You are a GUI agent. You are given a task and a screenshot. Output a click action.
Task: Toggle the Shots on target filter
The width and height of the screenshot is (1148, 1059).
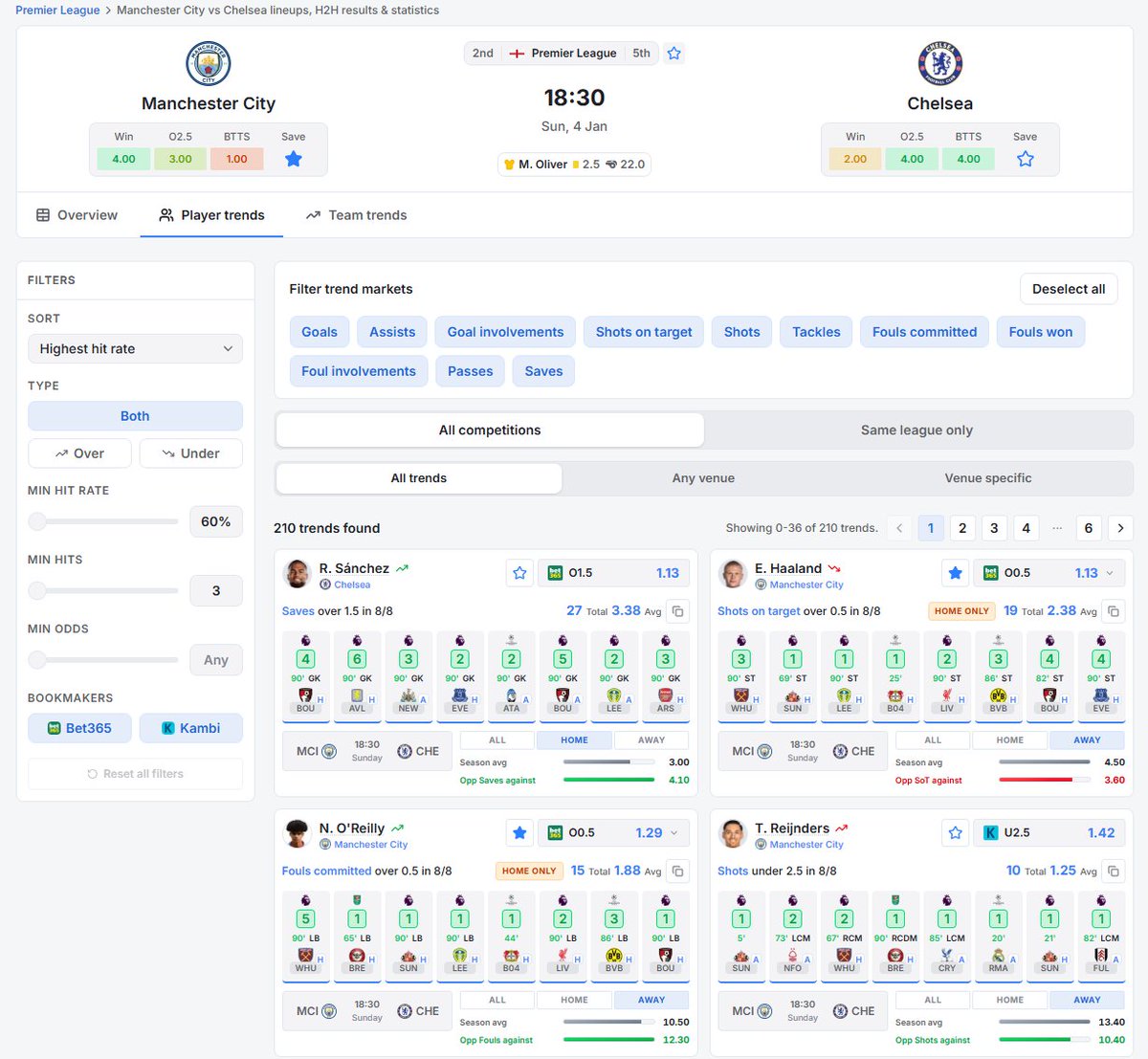pyautogui.click(x=644, y=332)
